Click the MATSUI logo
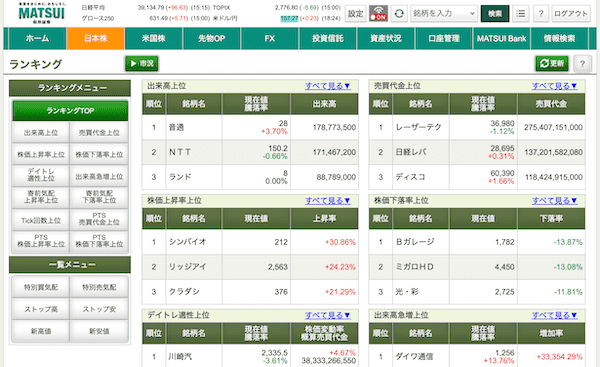The height and width of the screenshot is (367, 600). 42,13
